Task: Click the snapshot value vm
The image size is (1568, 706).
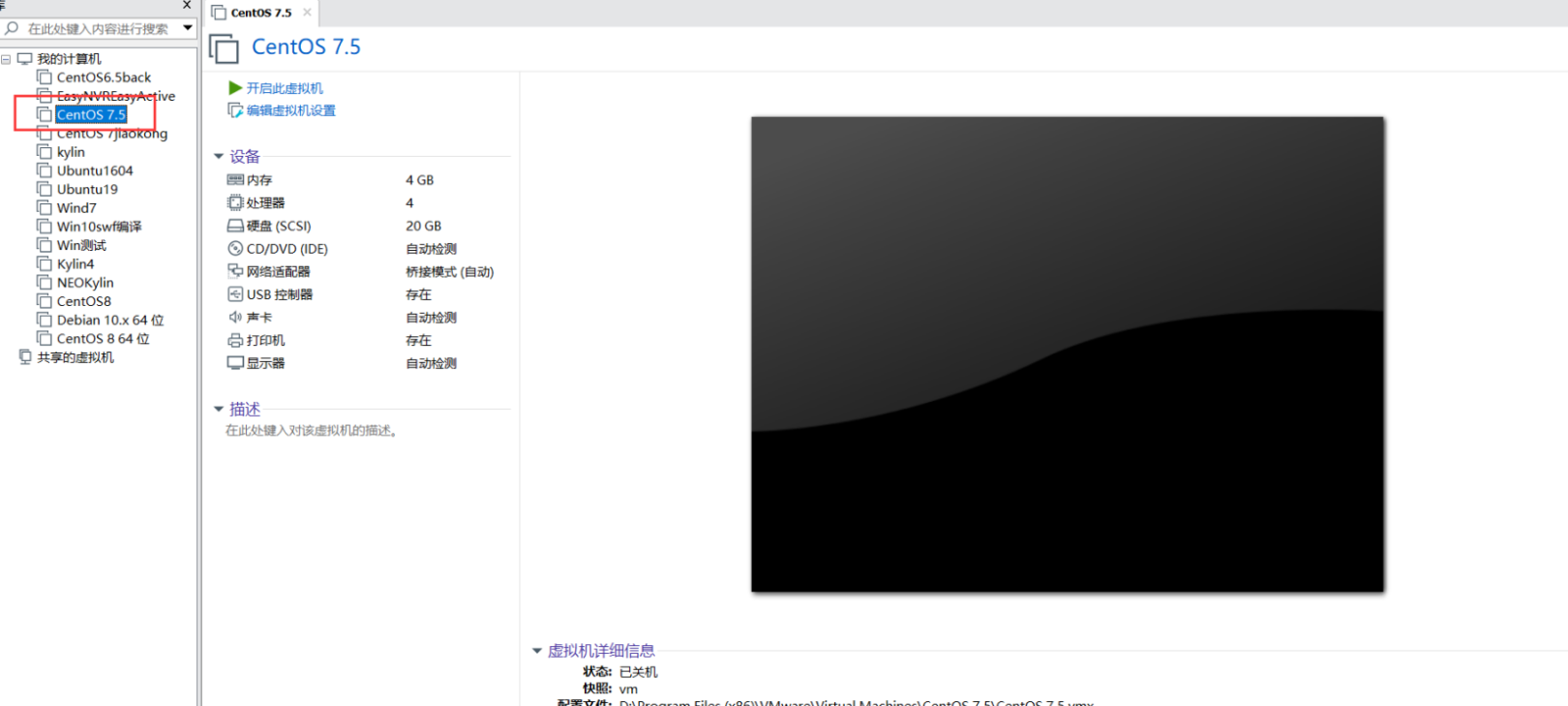Action: coord(628,690)
